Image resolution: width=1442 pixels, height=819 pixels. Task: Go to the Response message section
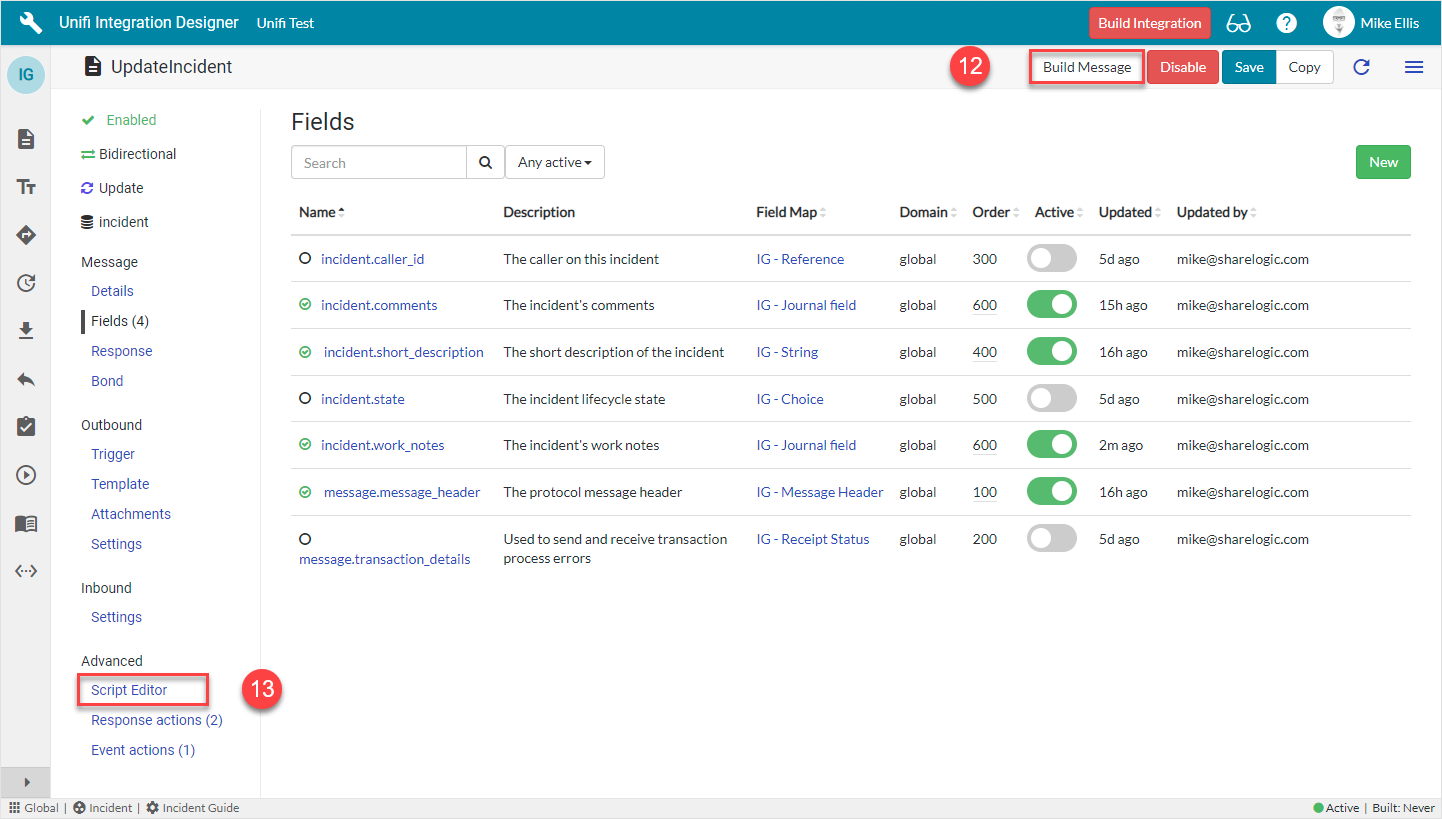click(x=121, y=351)
